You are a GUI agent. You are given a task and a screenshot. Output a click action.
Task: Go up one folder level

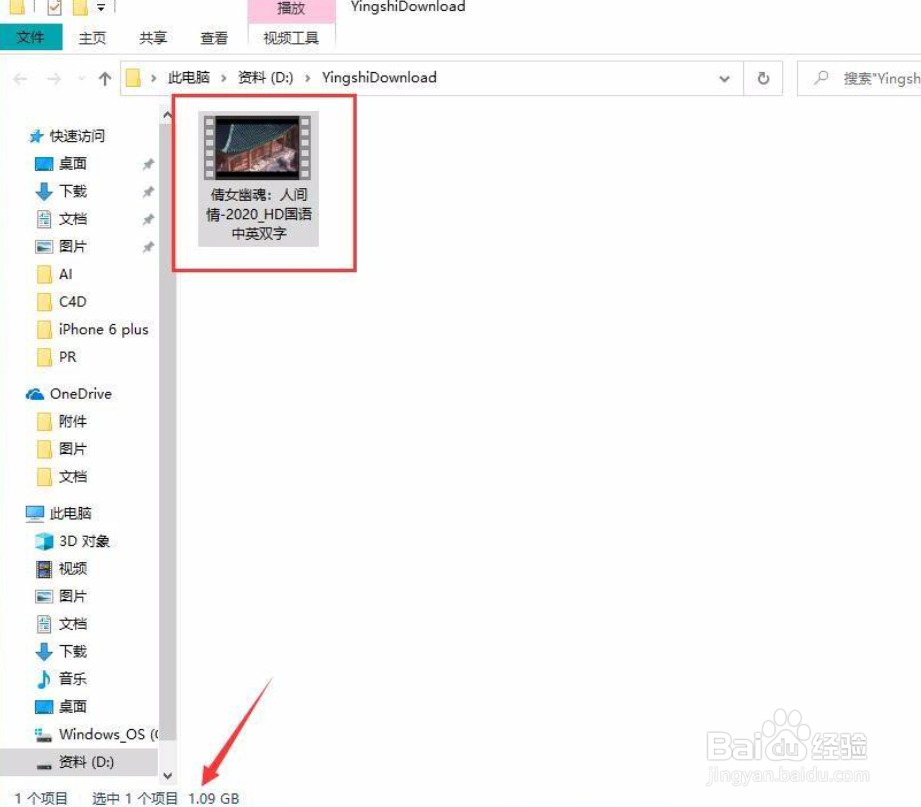pyautogui.click(x=105, y=78)
